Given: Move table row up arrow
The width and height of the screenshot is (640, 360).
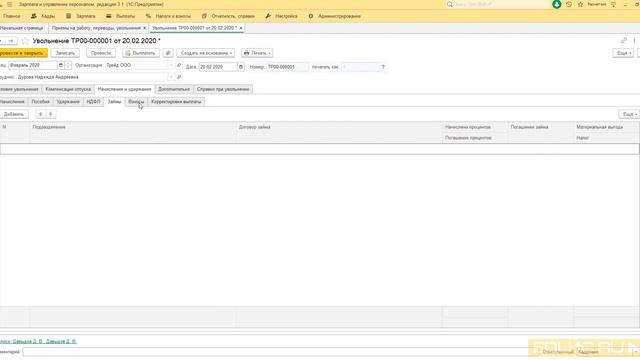Looking at the screenshot, I should (40, 114).
